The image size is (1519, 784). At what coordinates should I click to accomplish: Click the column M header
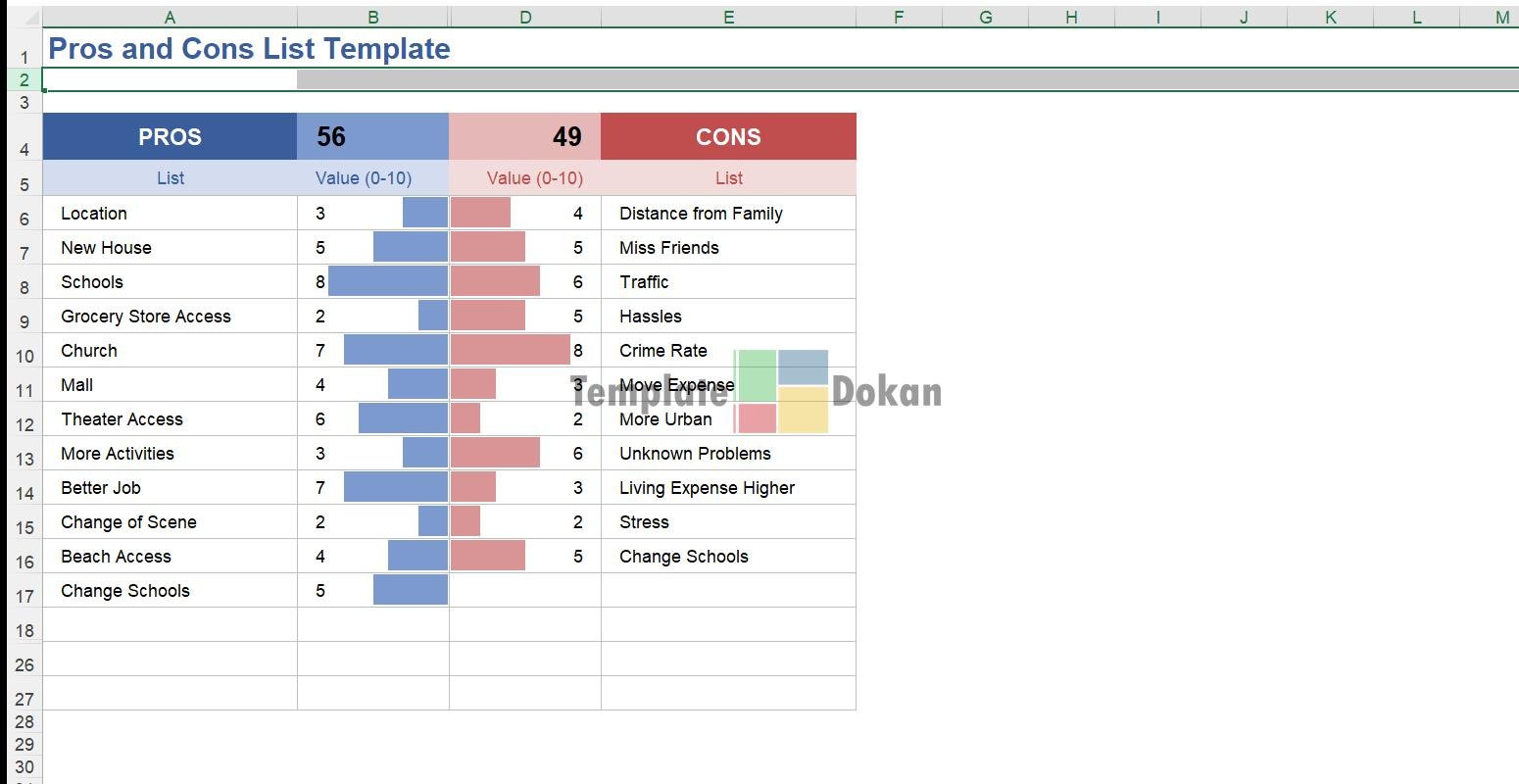tap(1500, 17)
